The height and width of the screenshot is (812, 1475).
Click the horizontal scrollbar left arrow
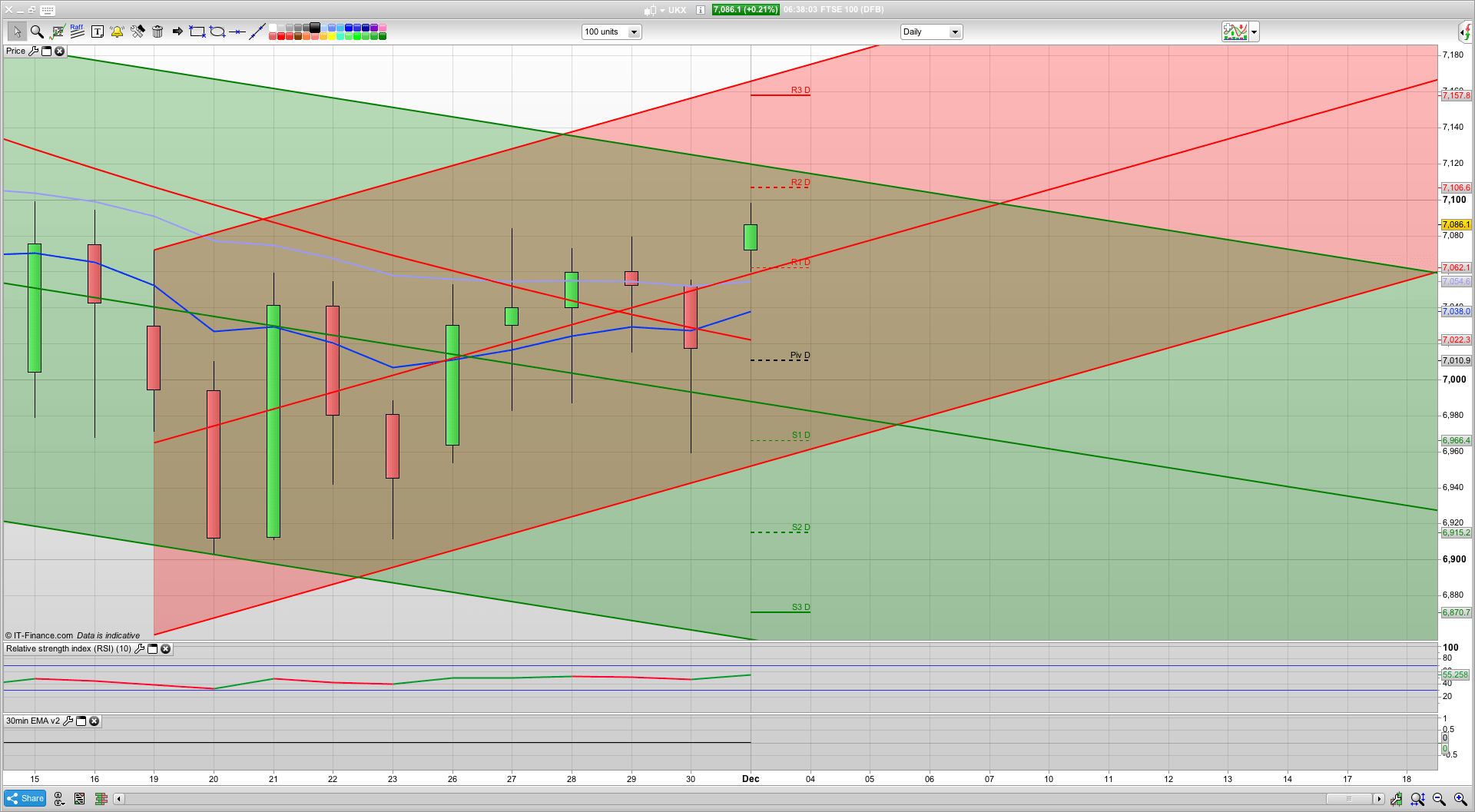tap(118, 799)
